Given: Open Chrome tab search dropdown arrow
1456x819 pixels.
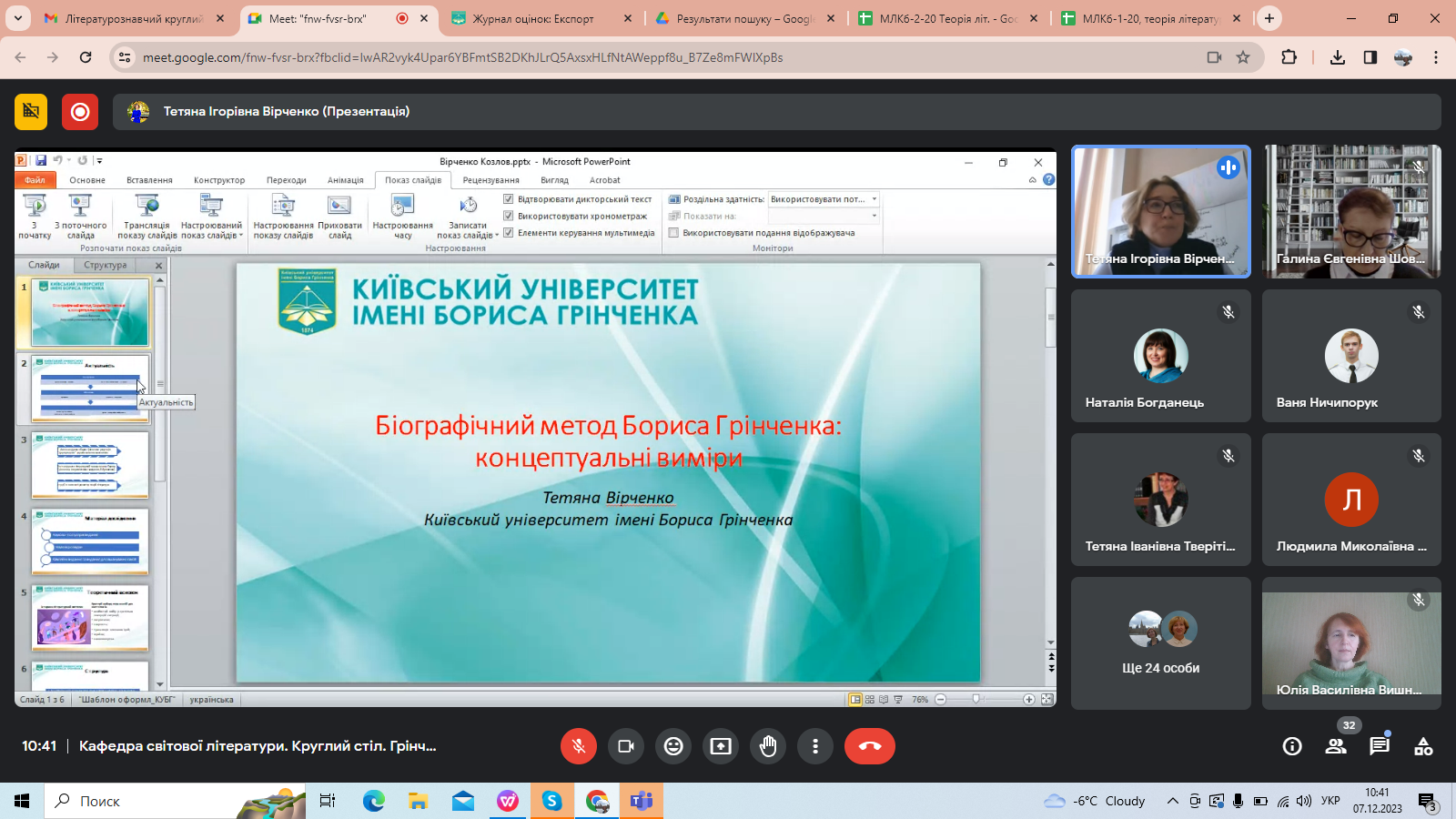Looking at the screenshot, I should (x=18, y=18).
